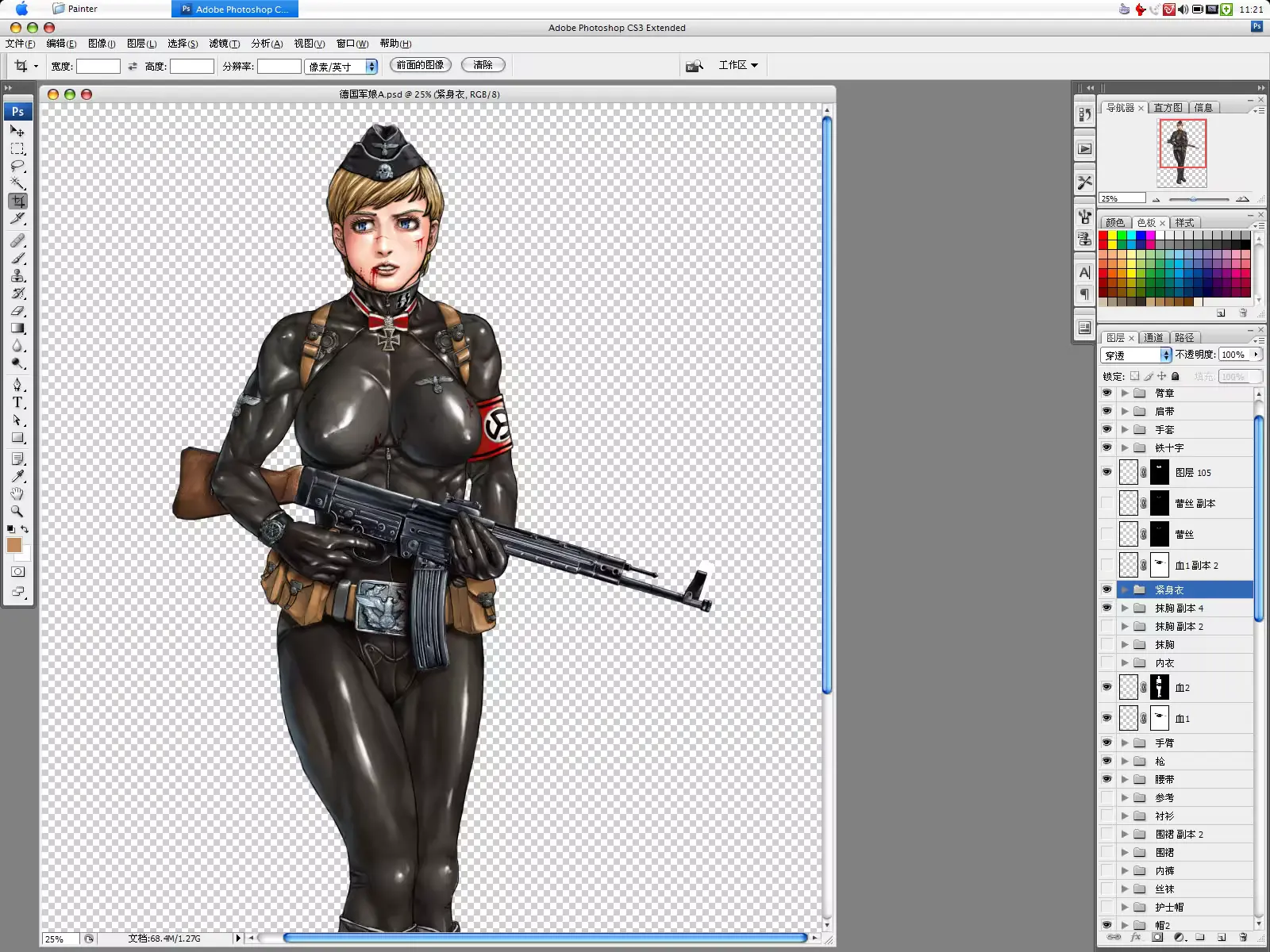The width and height of the screenshot is (1270, 952).
Task: Swap foreground and background colors
Action: tap(25, 529)
